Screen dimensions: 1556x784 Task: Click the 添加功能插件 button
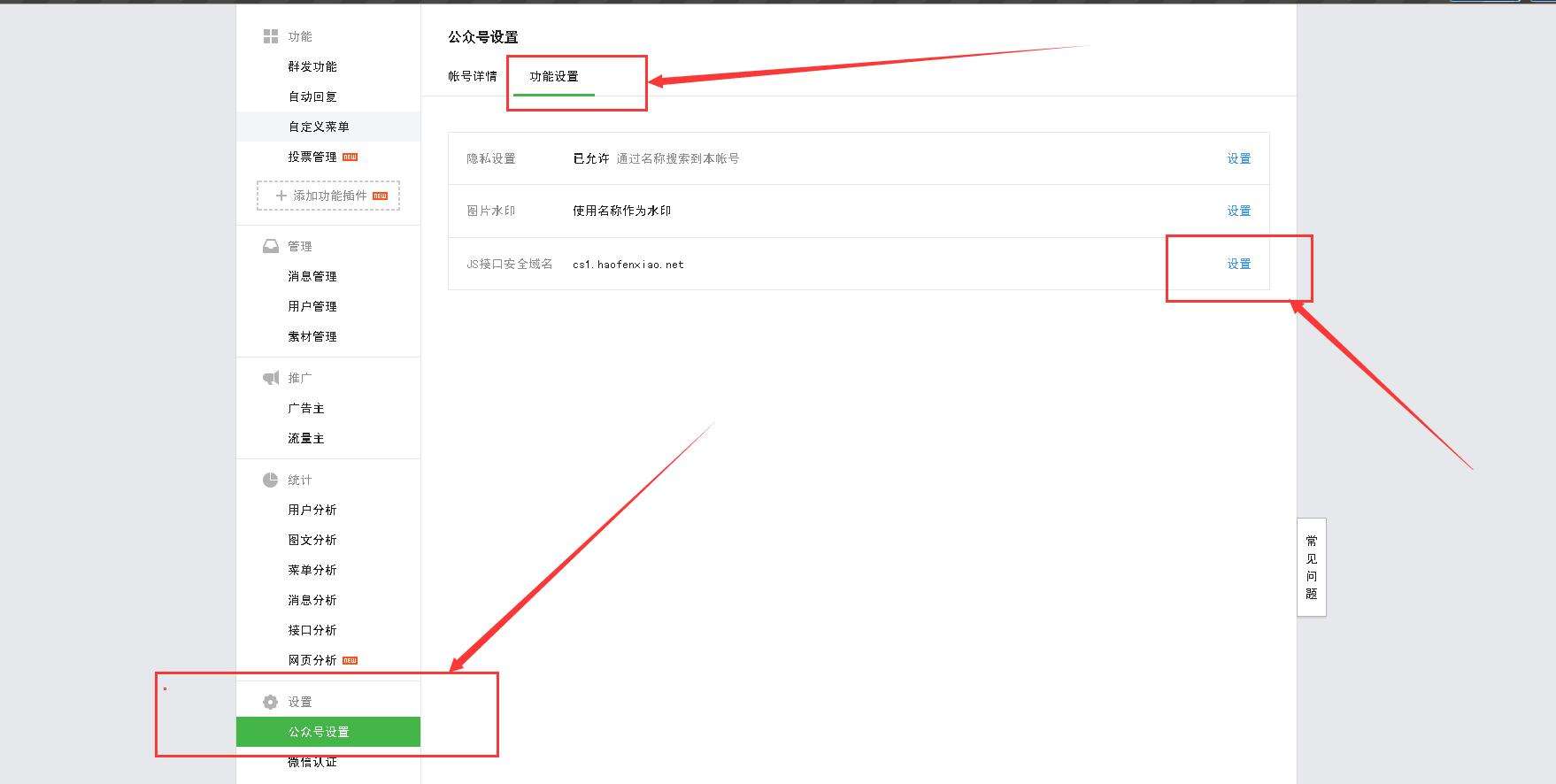328,196
